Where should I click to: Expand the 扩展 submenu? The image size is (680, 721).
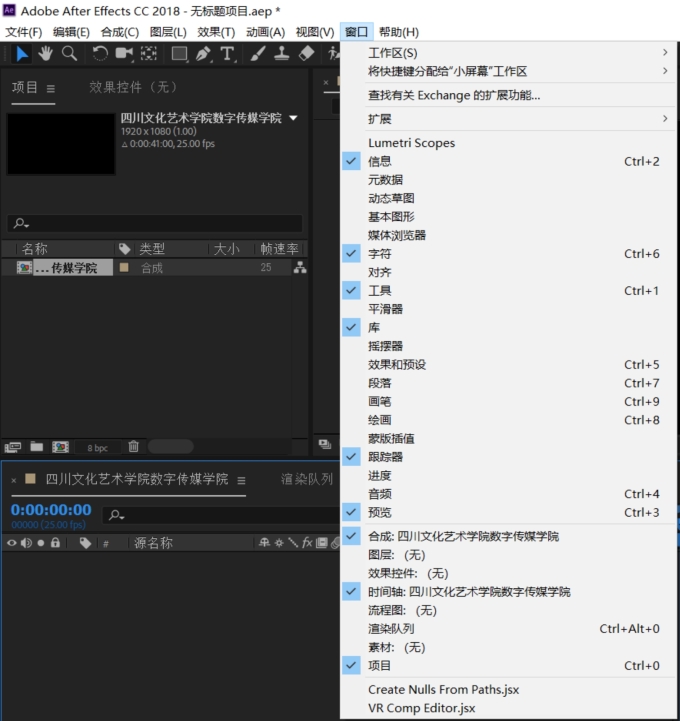click(509, 119)
